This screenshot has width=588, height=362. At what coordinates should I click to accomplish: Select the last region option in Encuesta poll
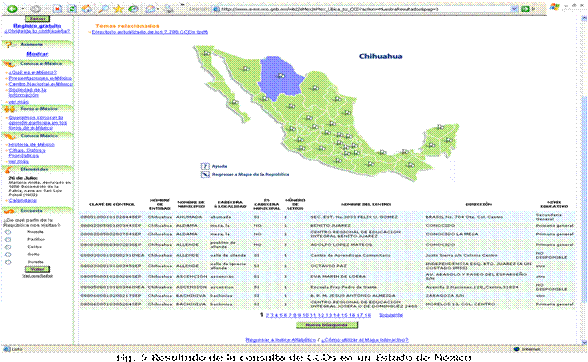point(8,262)
